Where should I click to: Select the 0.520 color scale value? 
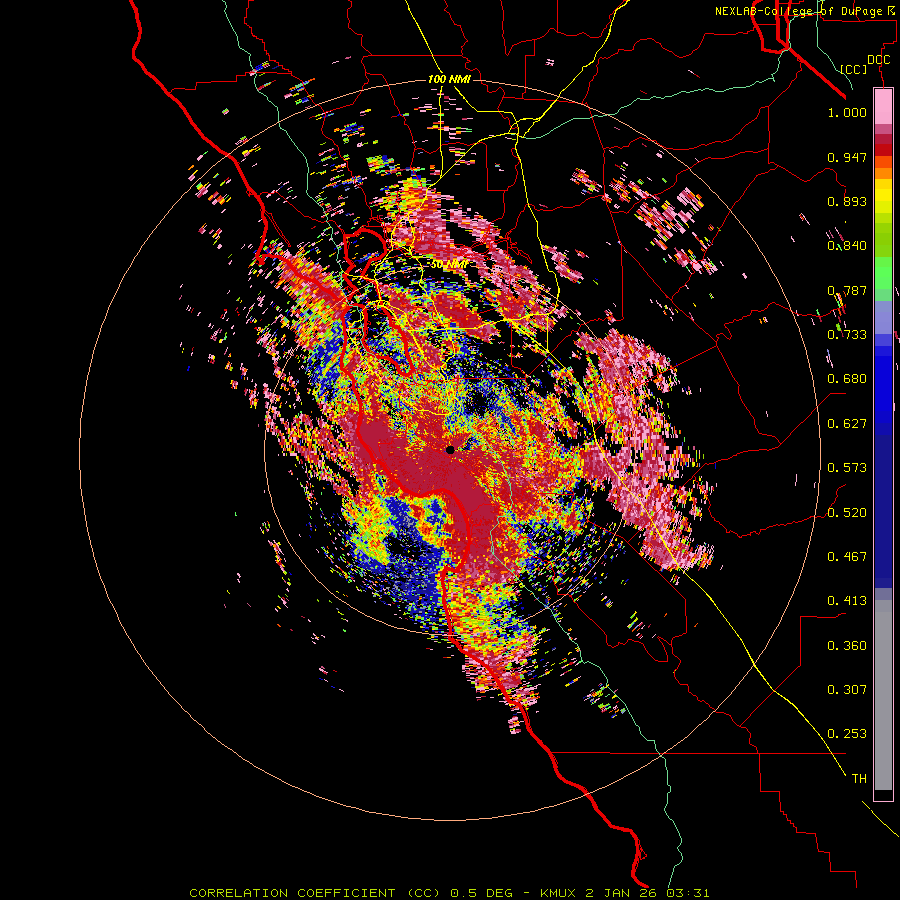pyautogui.click(x=847, y=513)
